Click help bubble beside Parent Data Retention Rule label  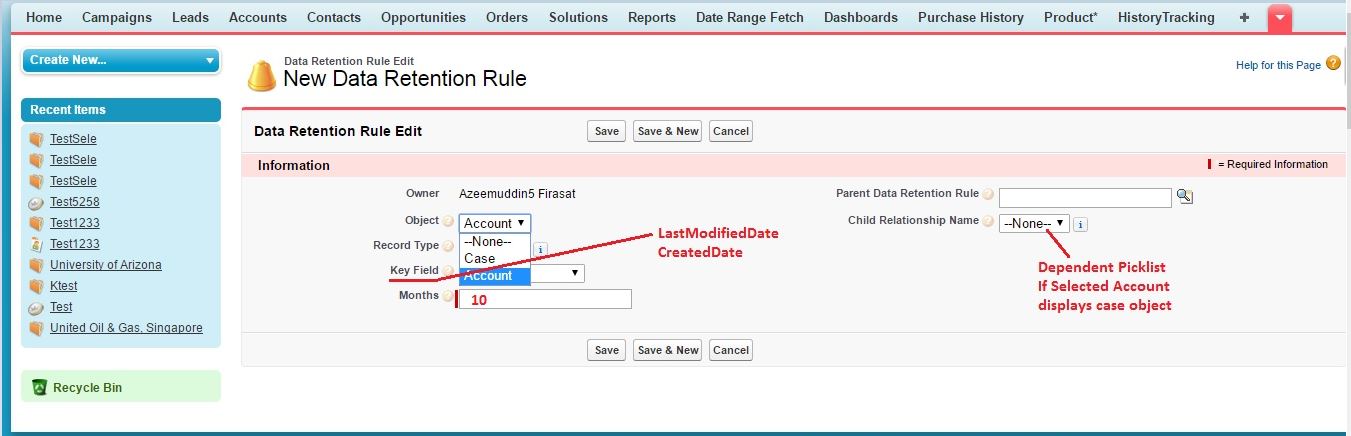[x=988, y=195]
